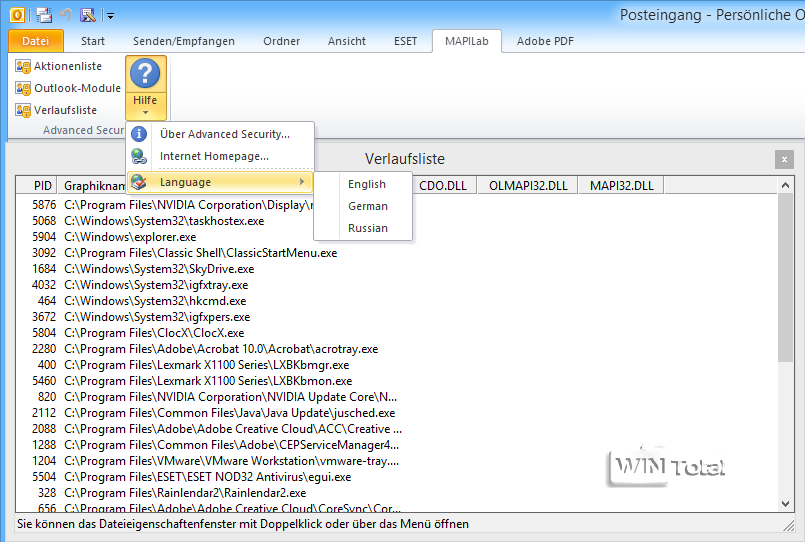This screenshot has height=542, width=805.
Task: Click the Aktionenliste icon in ribbon
Action: tap(23, 66)
